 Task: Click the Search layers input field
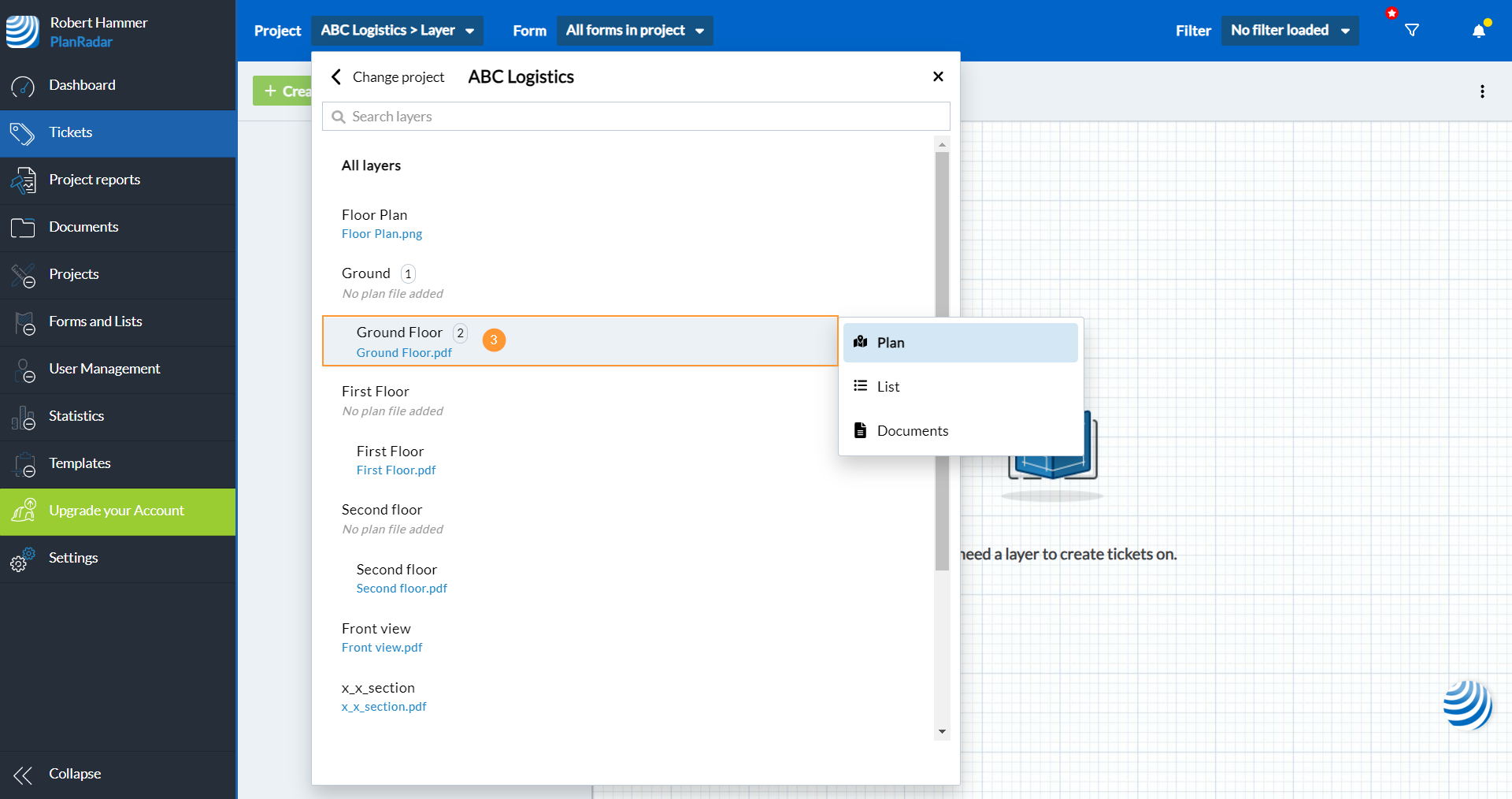click(636, 117)
